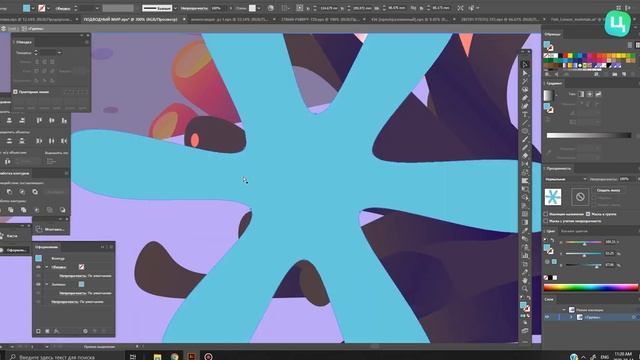Select the Magic Wand tool

525,81
